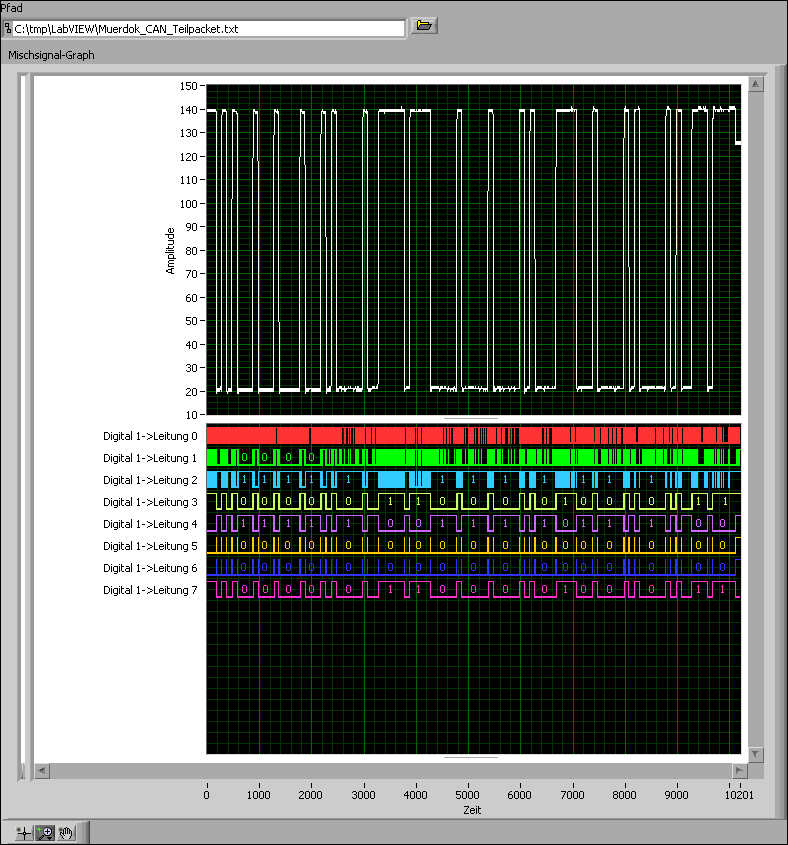Click the splitter handle between analog and digital plots
The width and height of the screenshot is (788, 845).
[471, 418]
